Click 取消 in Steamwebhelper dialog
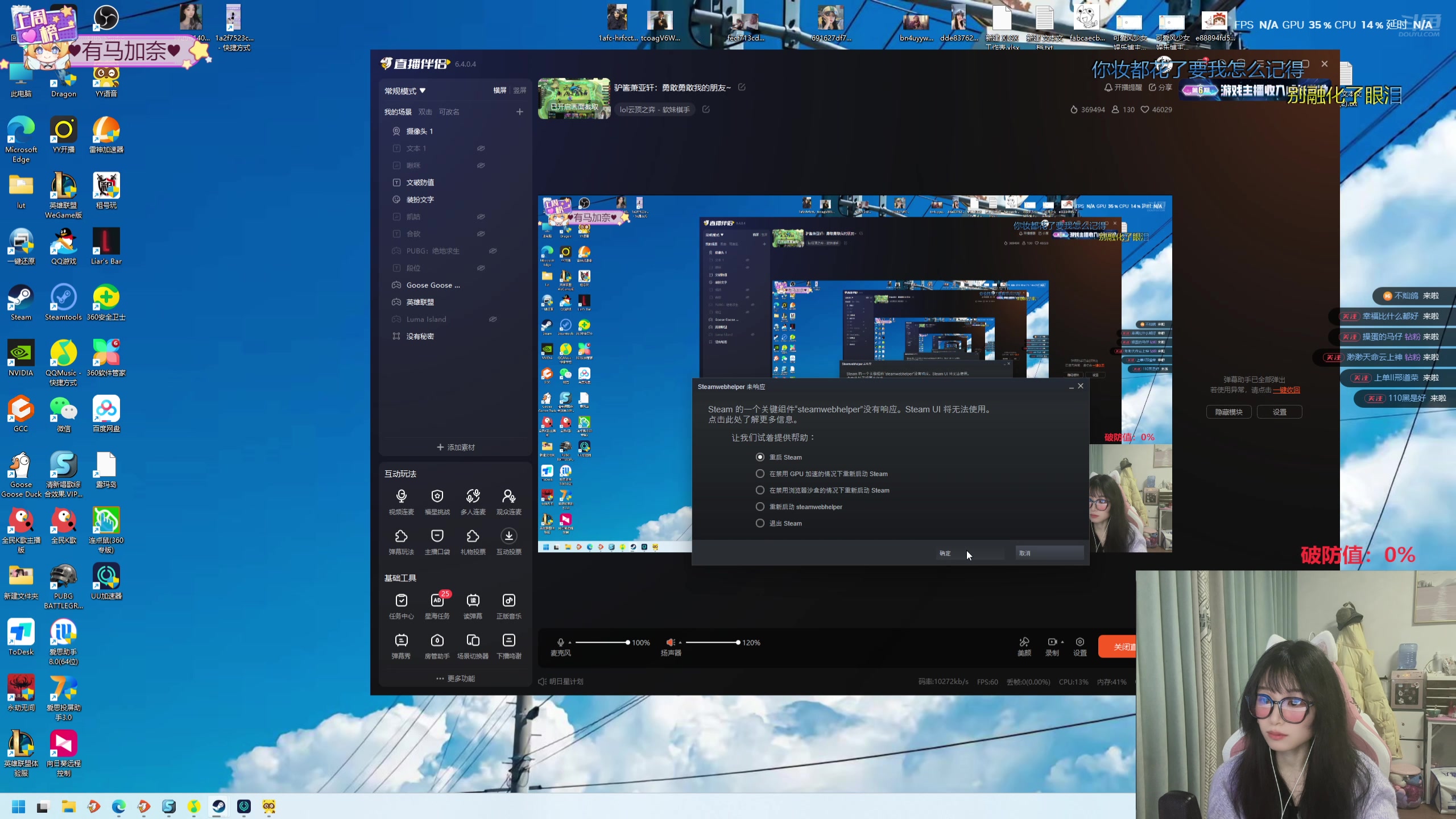Viewport: 1456px width, 819px height. [1049, 553]
